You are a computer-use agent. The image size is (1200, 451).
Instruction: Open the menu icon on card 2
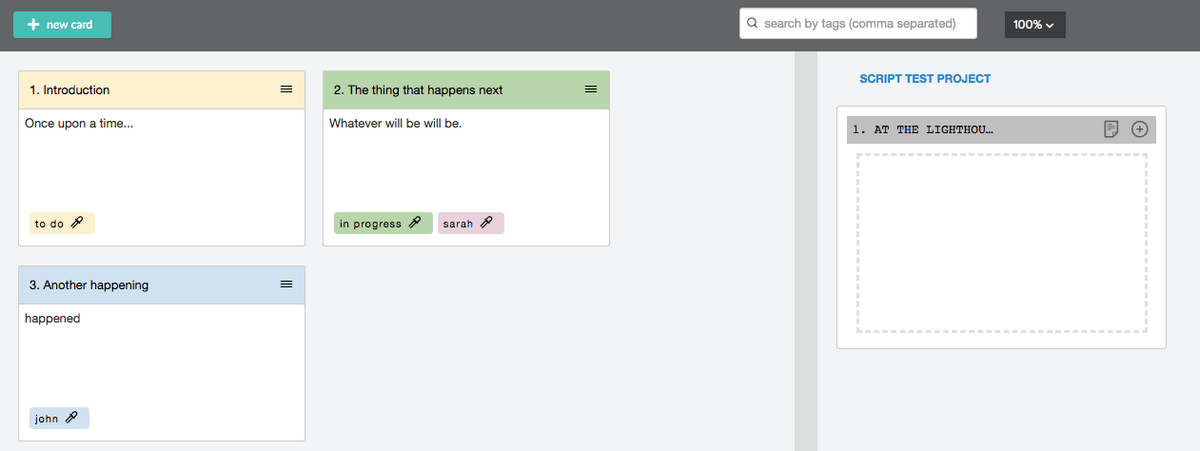click(591, 90)
